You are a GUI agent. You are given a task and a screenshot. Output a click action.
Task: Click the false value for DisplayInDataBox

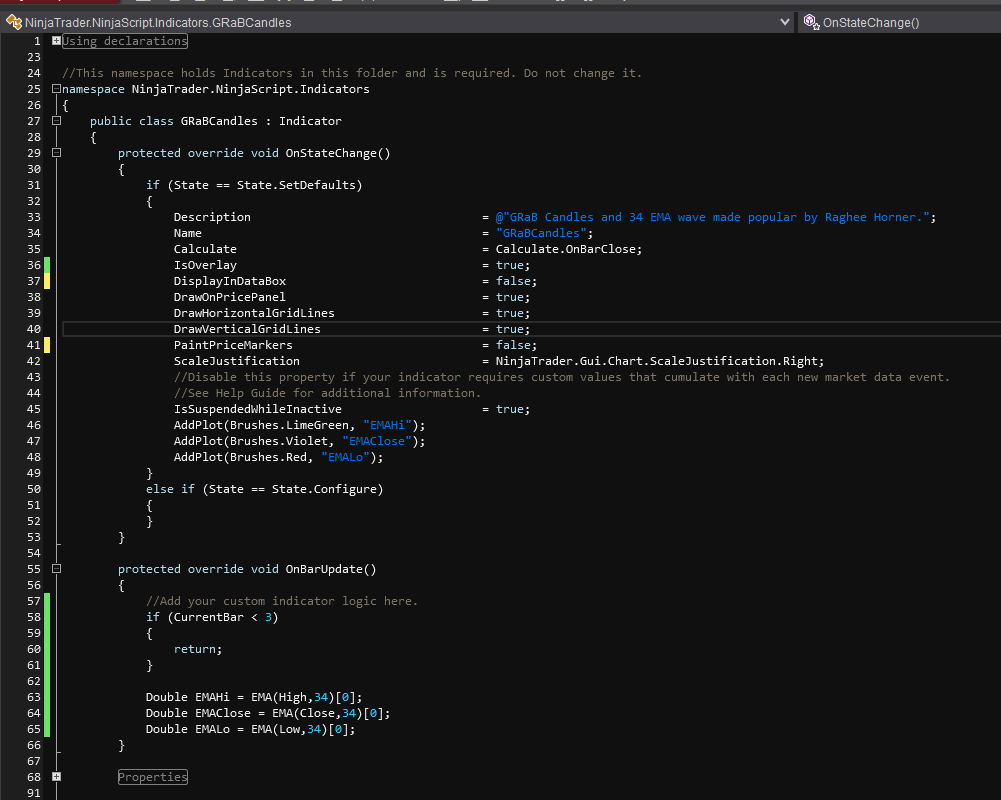pyautogui.click(x=513, y=281)
